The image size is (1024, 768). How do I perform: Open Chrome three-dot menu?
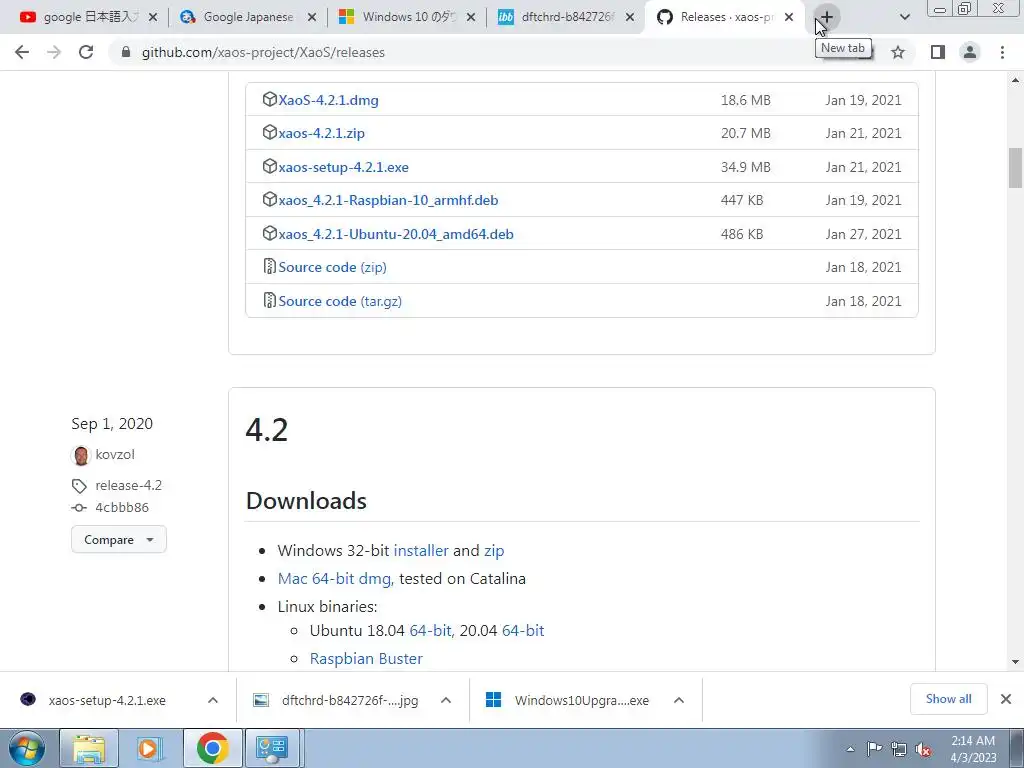coord(1002,52)
